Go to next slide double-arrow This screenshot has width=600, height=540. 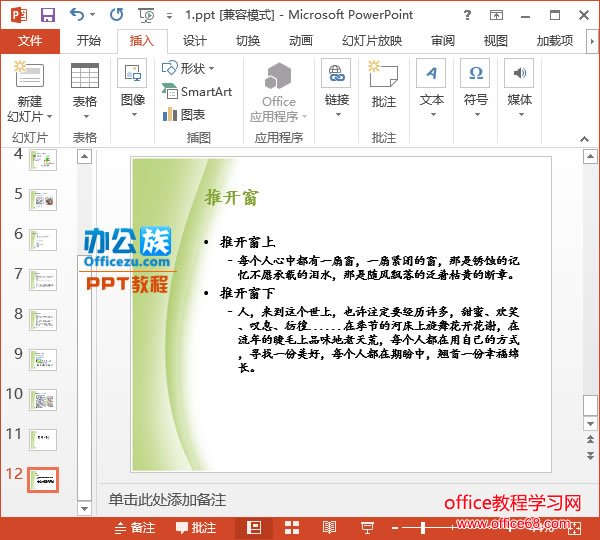click(590, 455)
